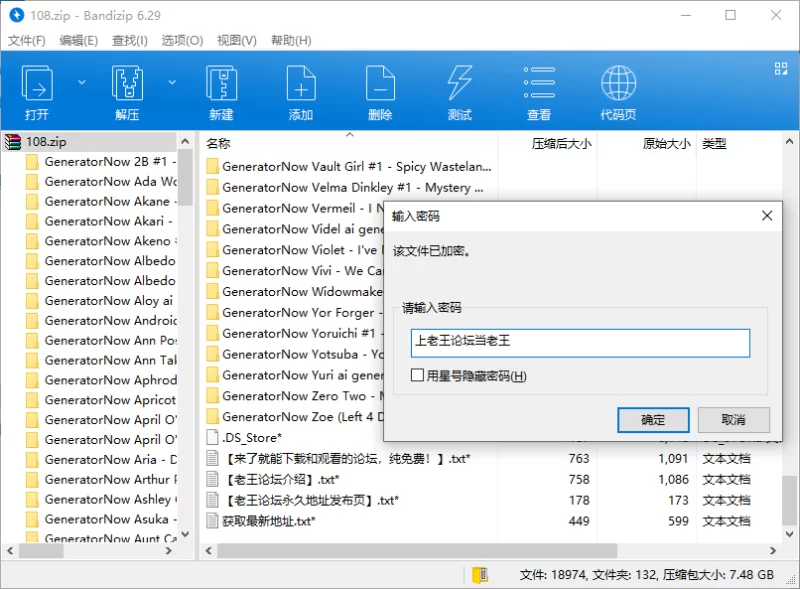Click folder icon of GeneratorNow Vault Girl #1
The image size is (800, 589).
pyautogui.click(x=213, y=167)
